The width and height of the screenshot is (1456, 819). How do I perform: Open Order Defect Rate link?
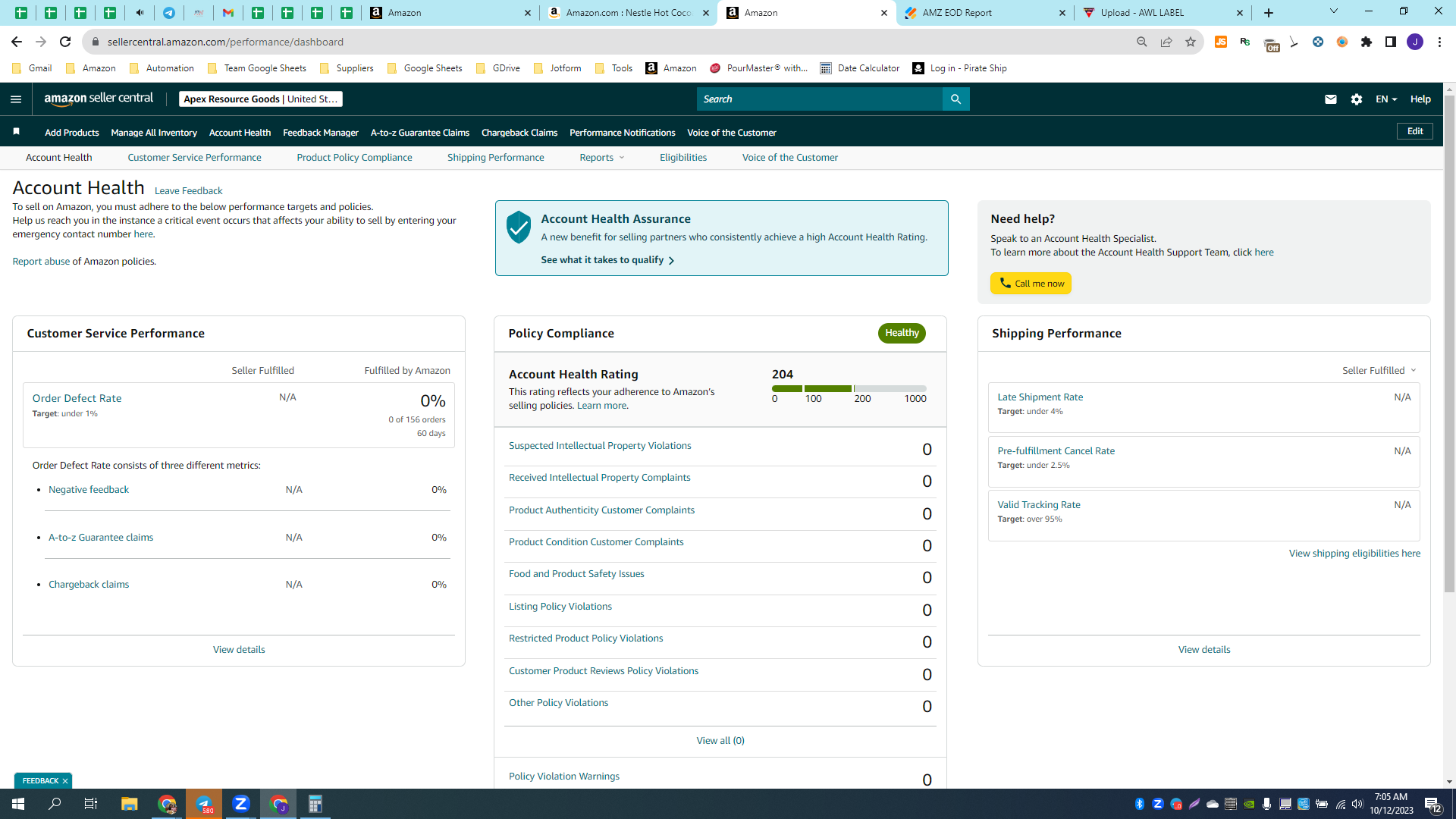click(x=77, y=398)
